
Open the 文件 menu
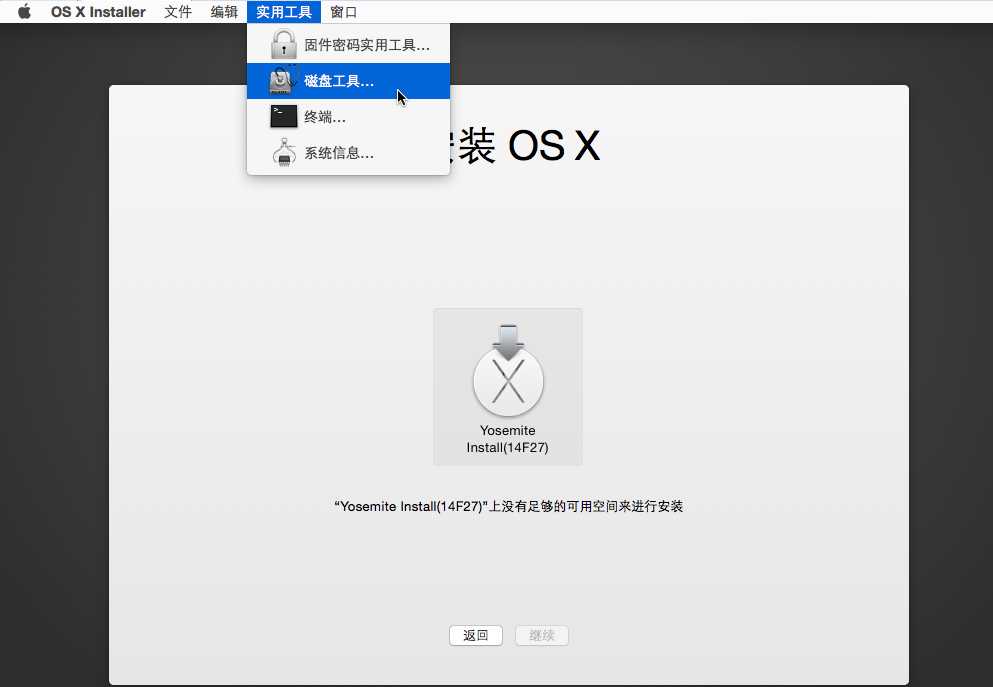(178, 12)
